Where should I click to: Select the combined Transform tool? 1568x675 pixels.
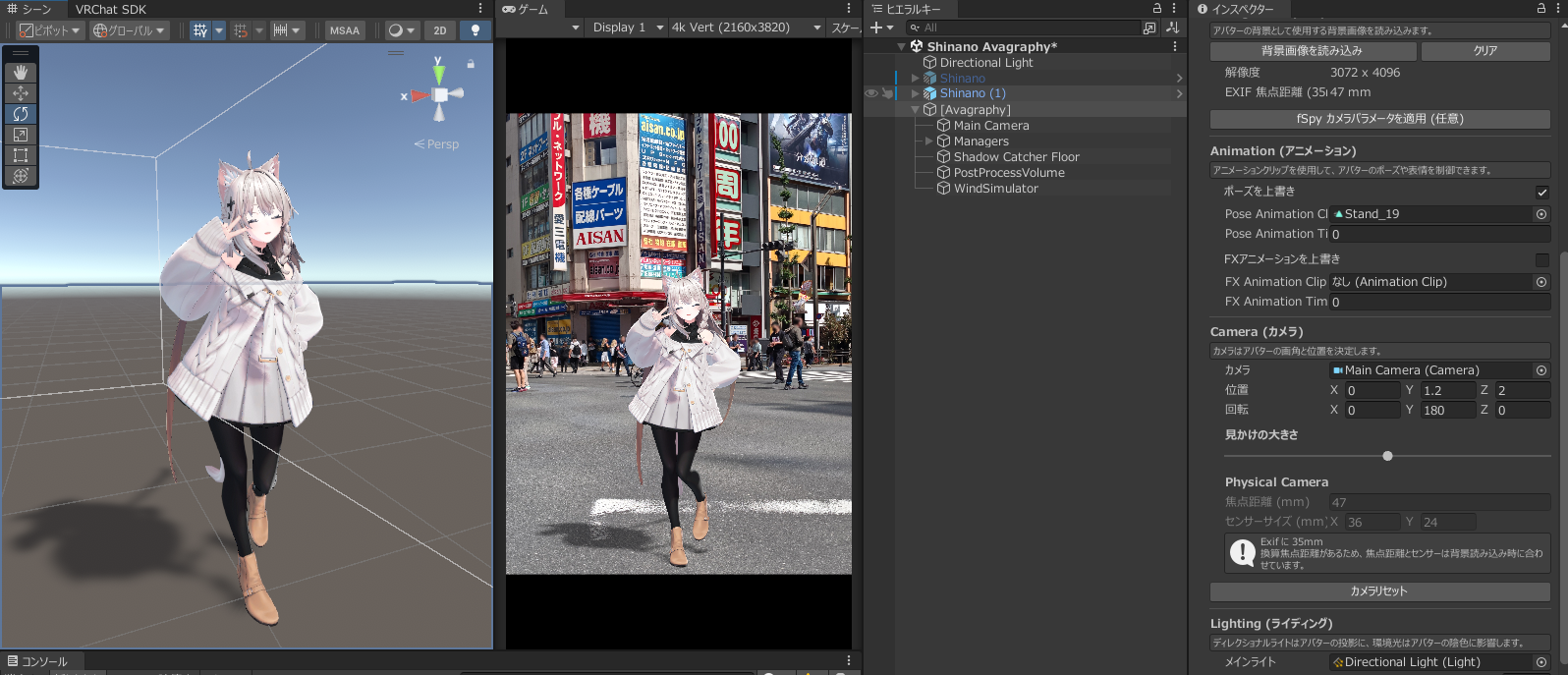point(20,176)
